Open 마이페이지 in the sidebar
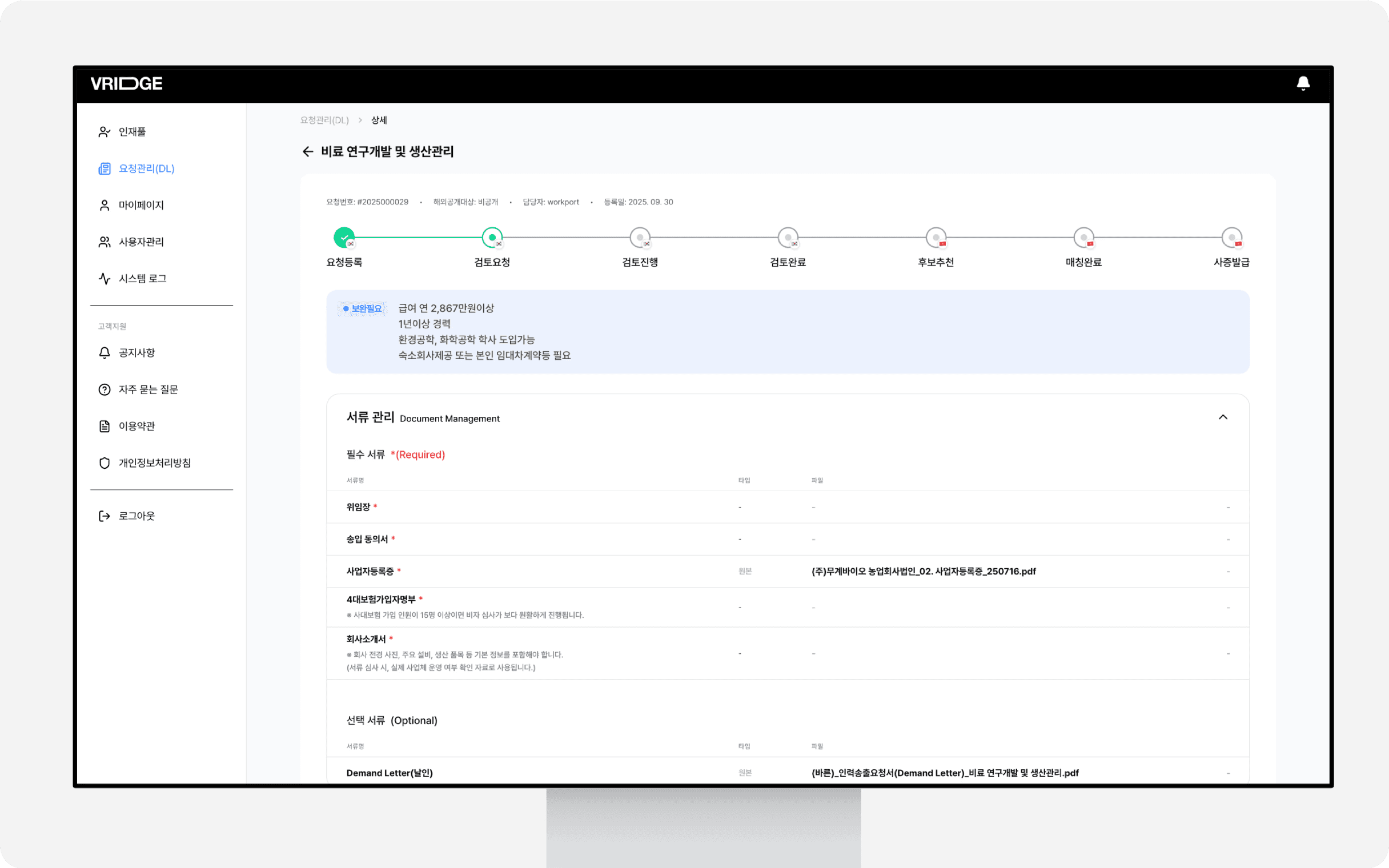1389x868 pixels. [x=140, y=206]
